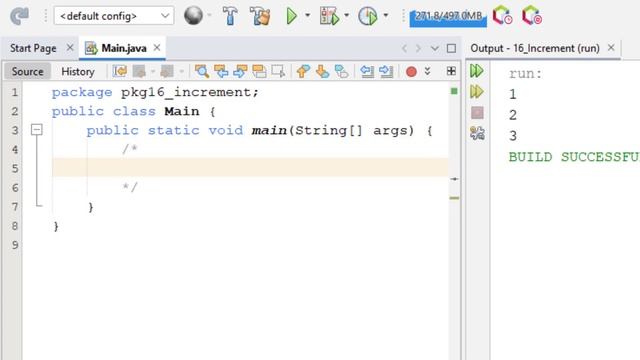Click the Redo arrow icon
The width and height of the screenshot is (640, 360).
pyautogui.click(x=19, y=16)
